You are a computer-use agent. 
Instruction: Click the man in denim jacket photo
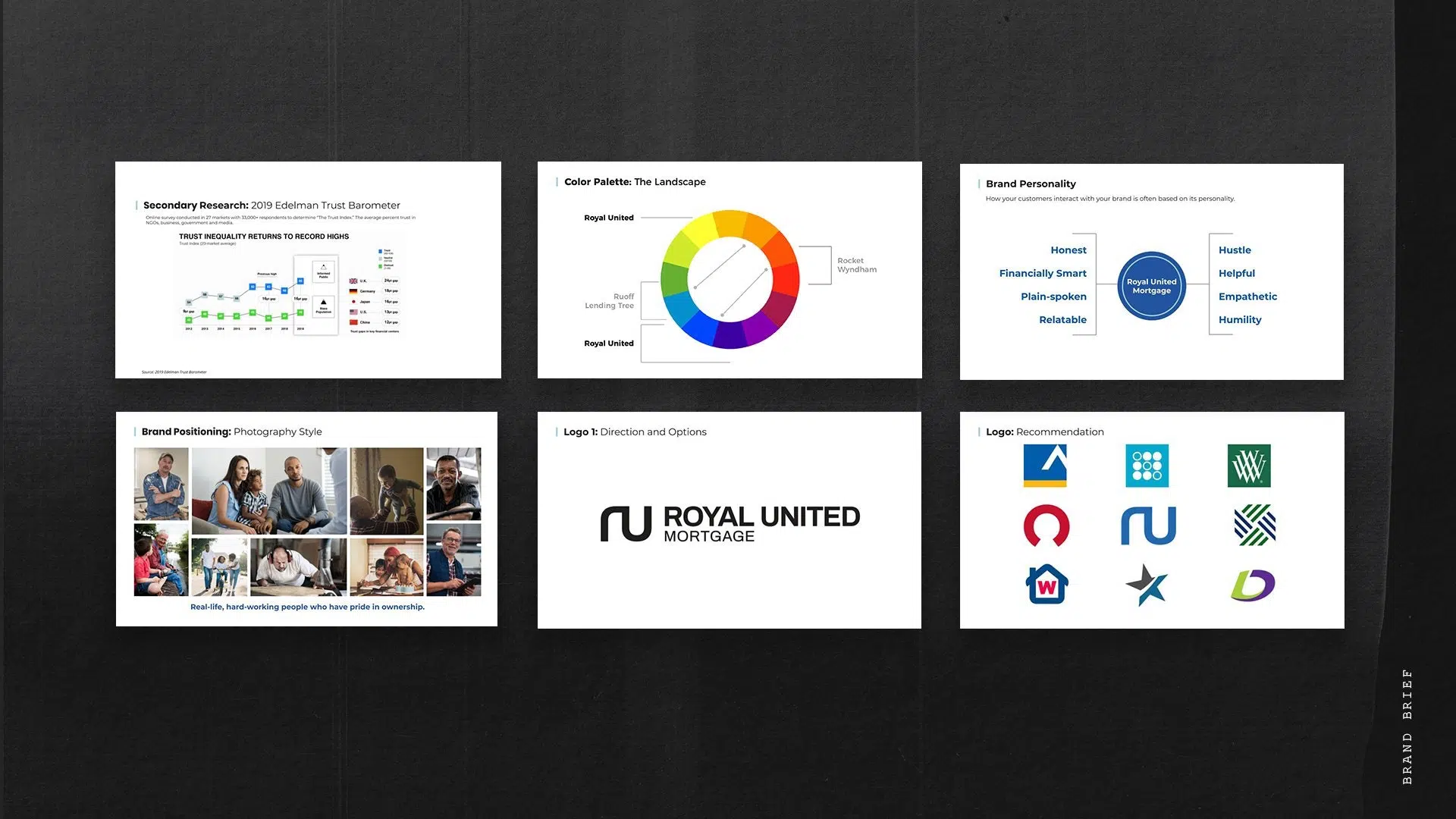pyautogui.click(x=162, y=483)
